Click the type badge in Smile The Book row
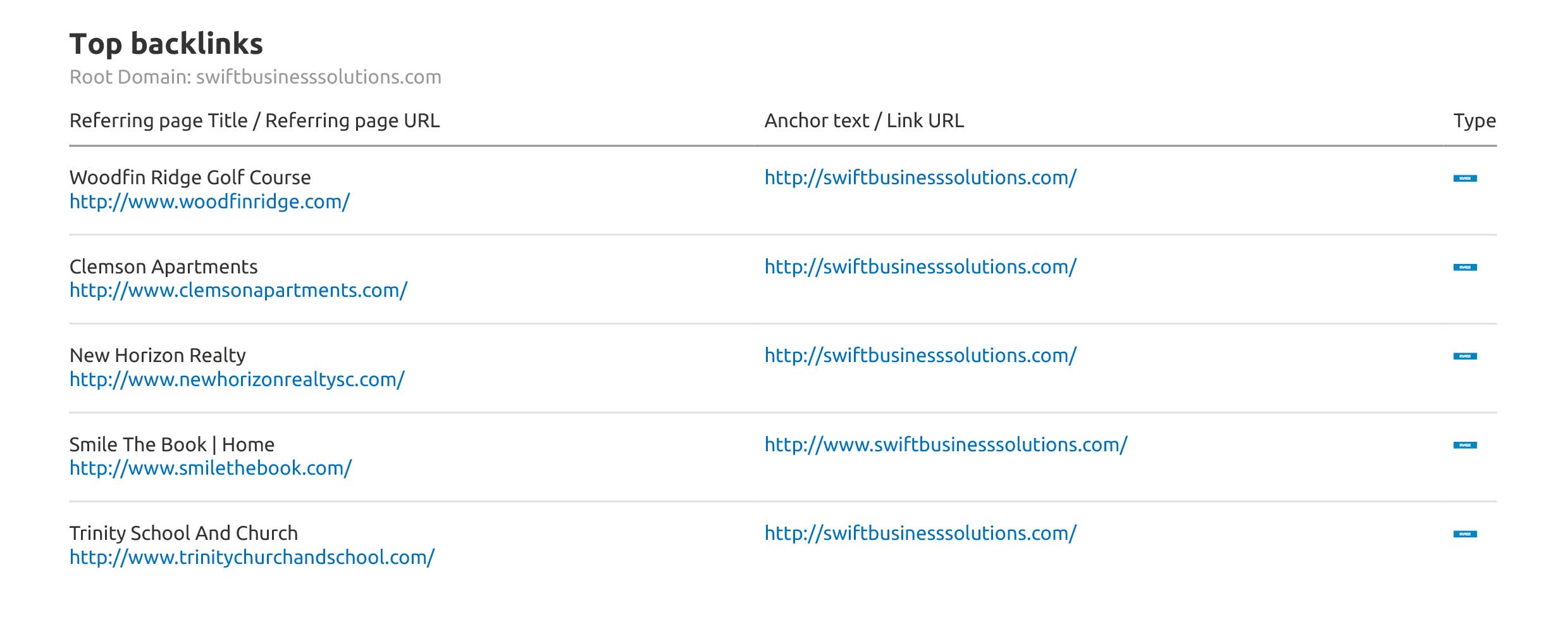The height and width of the screenshot is (619, 1568). coord(1464,446)
